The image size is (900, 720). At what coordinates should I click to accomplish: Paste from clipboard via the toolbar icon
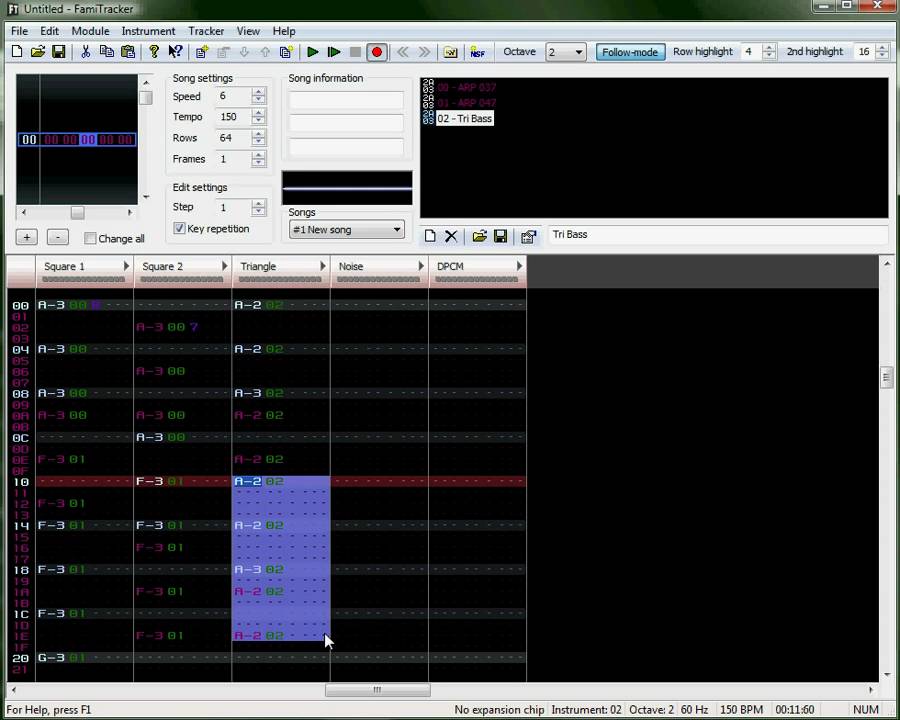click(x=127, y=52)
